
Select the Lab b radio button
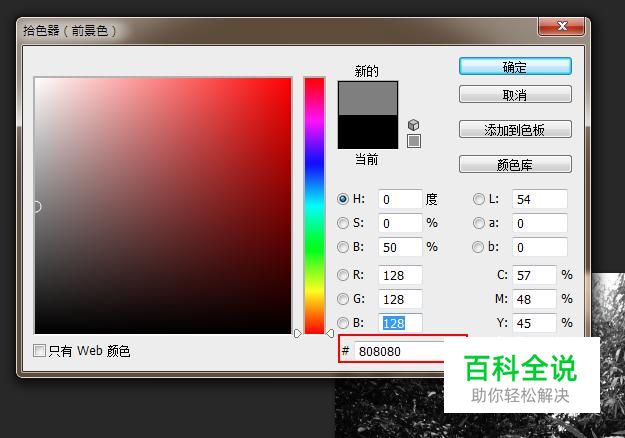(478, 247)
